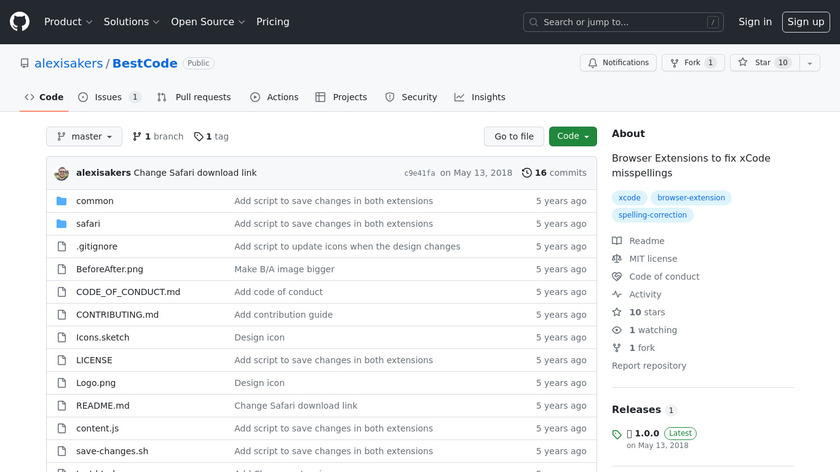Click the Go to file button
Image resolution: width=840 pixels, height=472 pixels.
point(514,137)
